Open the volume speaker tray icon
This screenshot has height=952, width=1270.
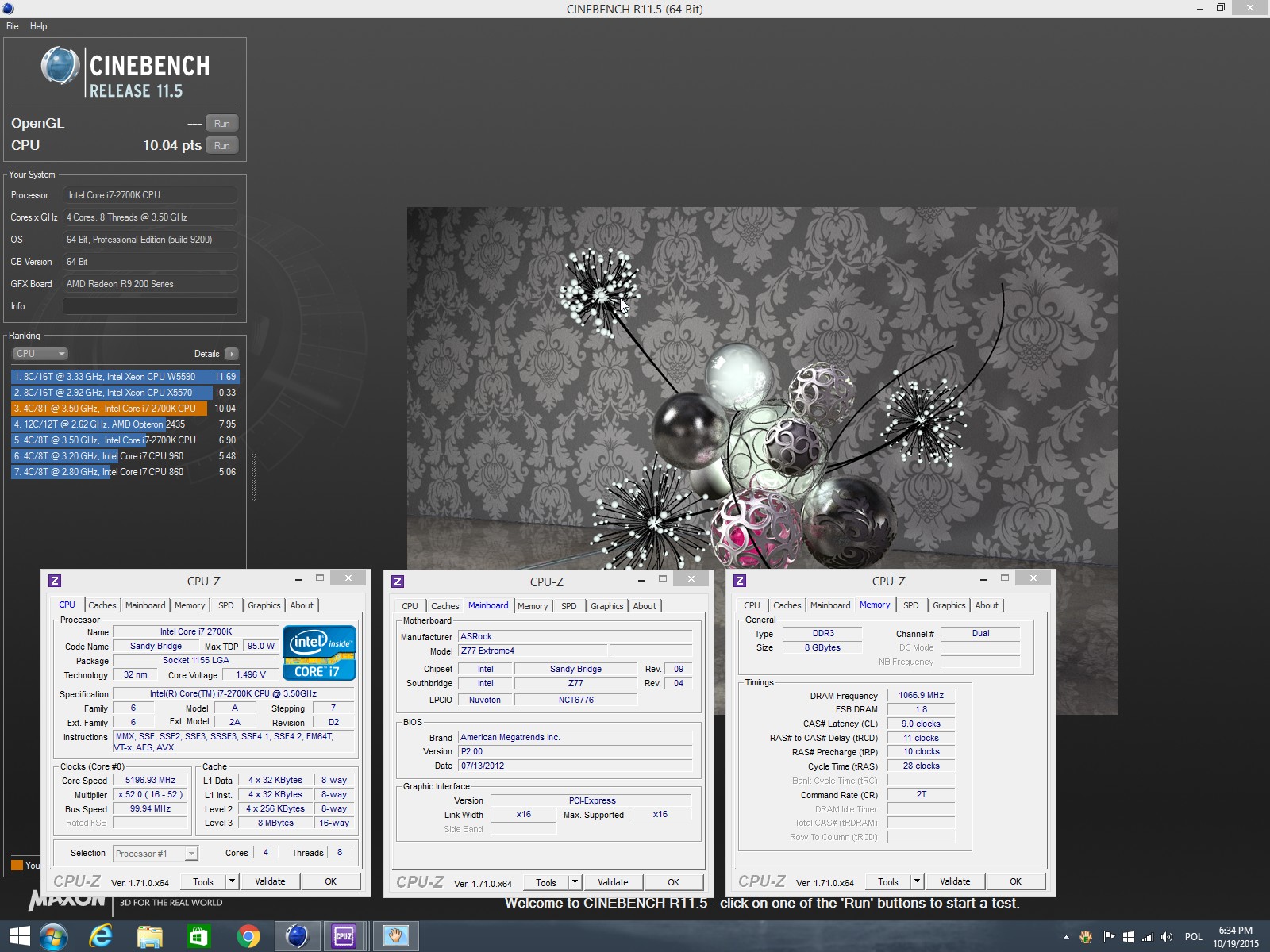[x=1167, y=937]
